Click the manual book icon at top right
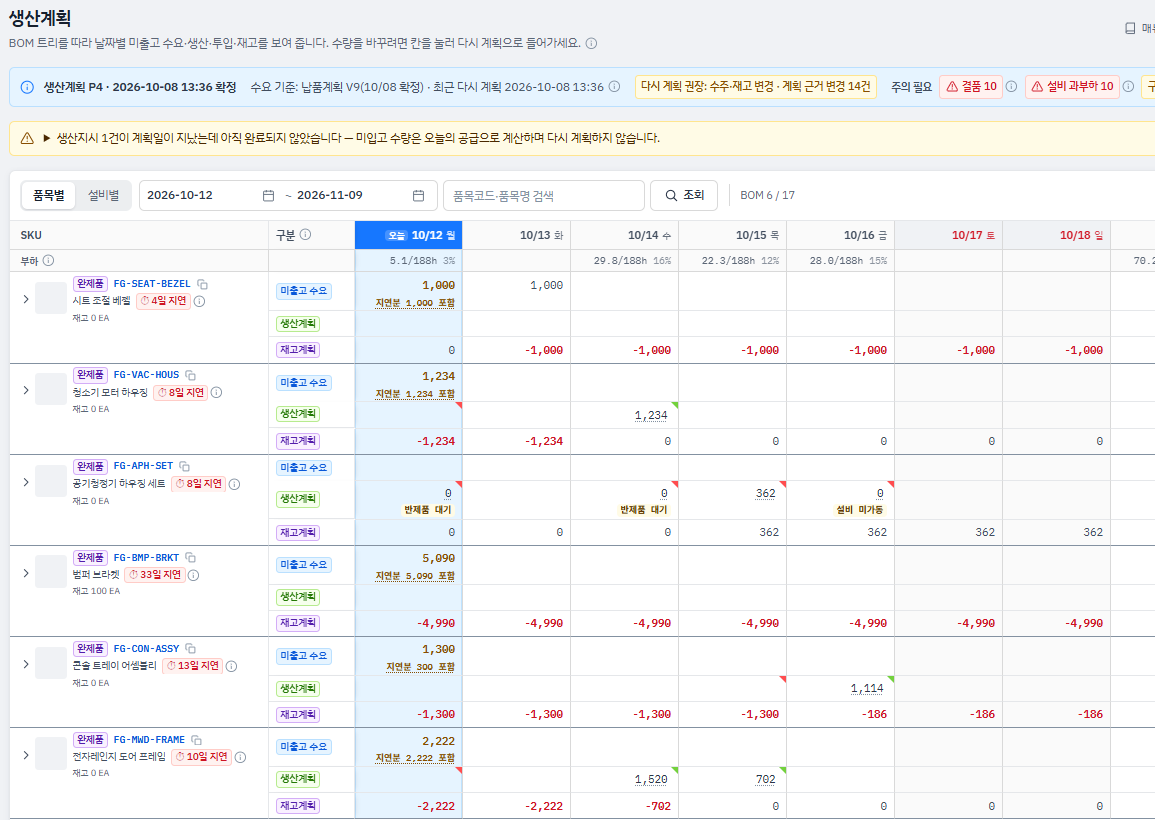 click(1130, 28)
